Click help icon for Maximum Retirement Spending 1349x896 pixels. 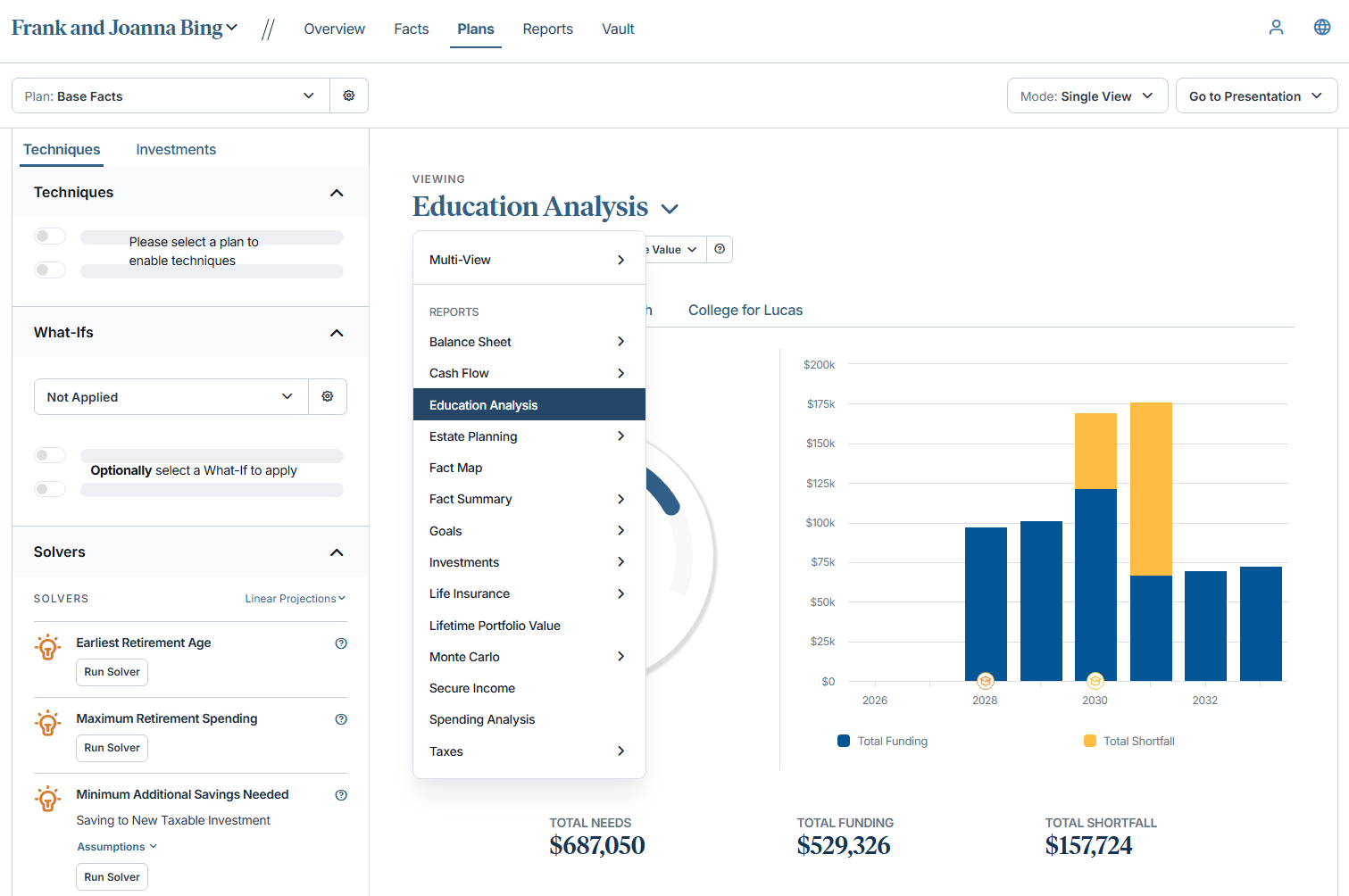pos(341,719)
